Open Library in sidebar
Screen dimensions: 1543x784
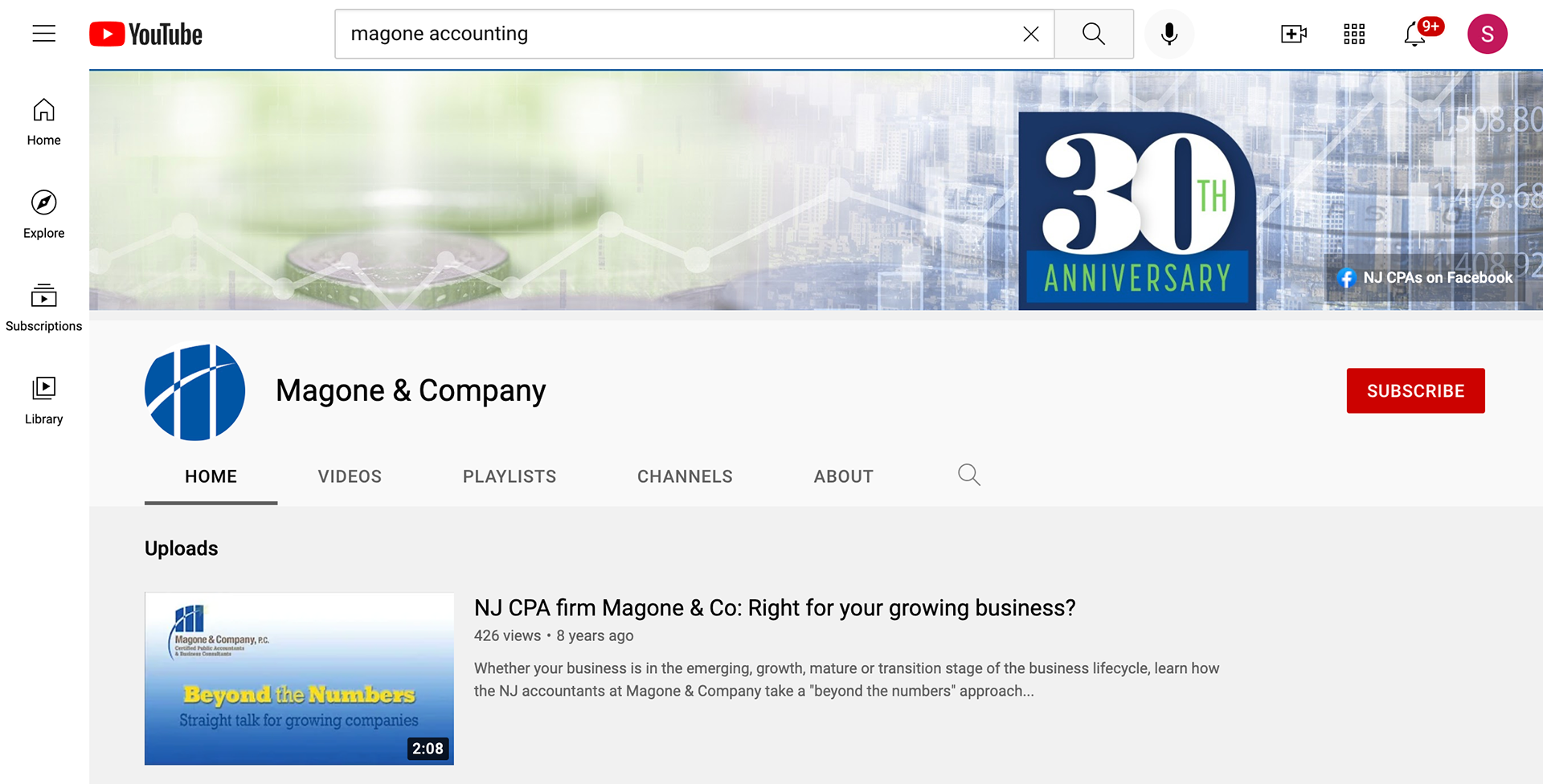coord(44,402)
